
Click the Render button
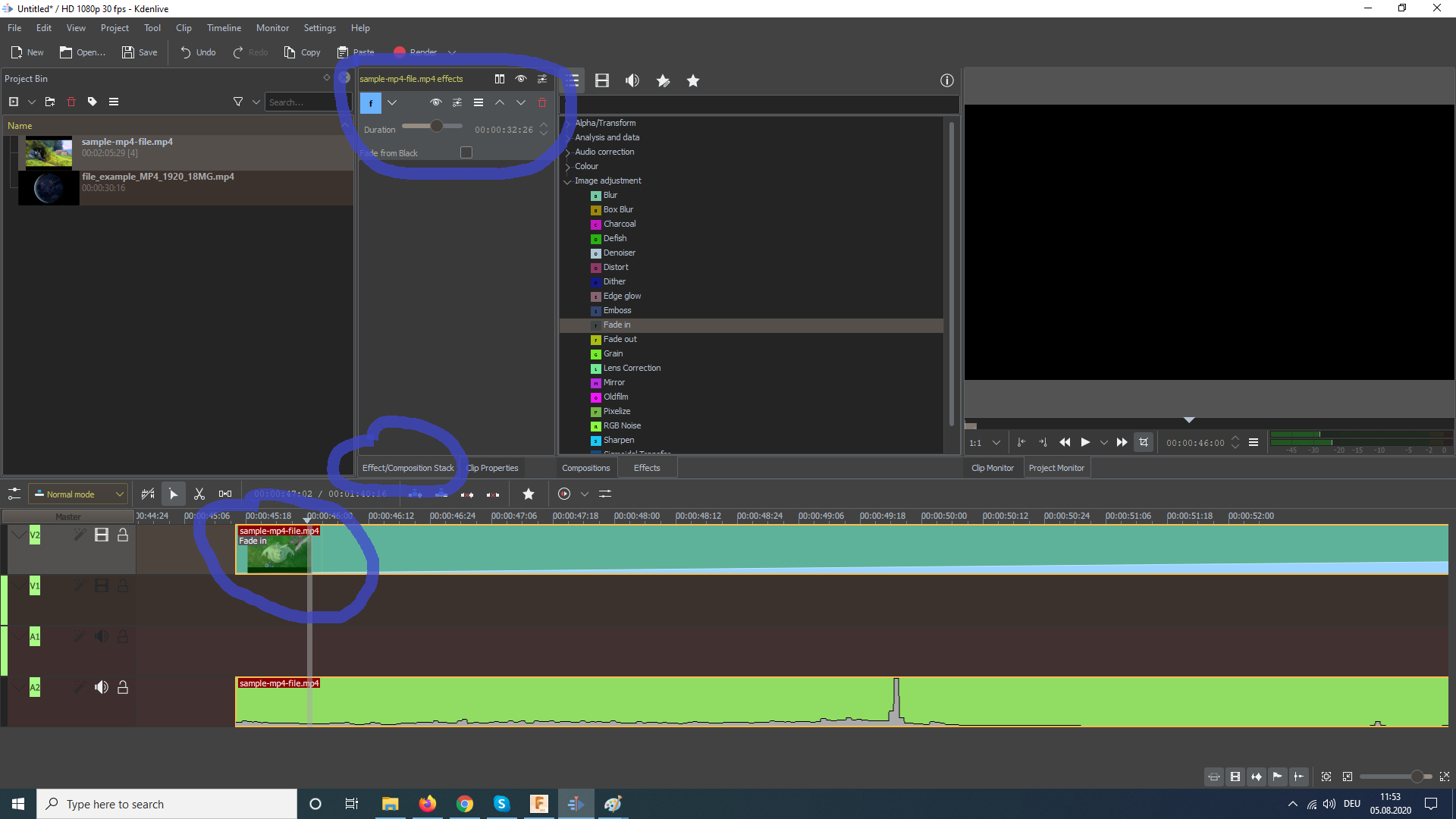point(416,52)
